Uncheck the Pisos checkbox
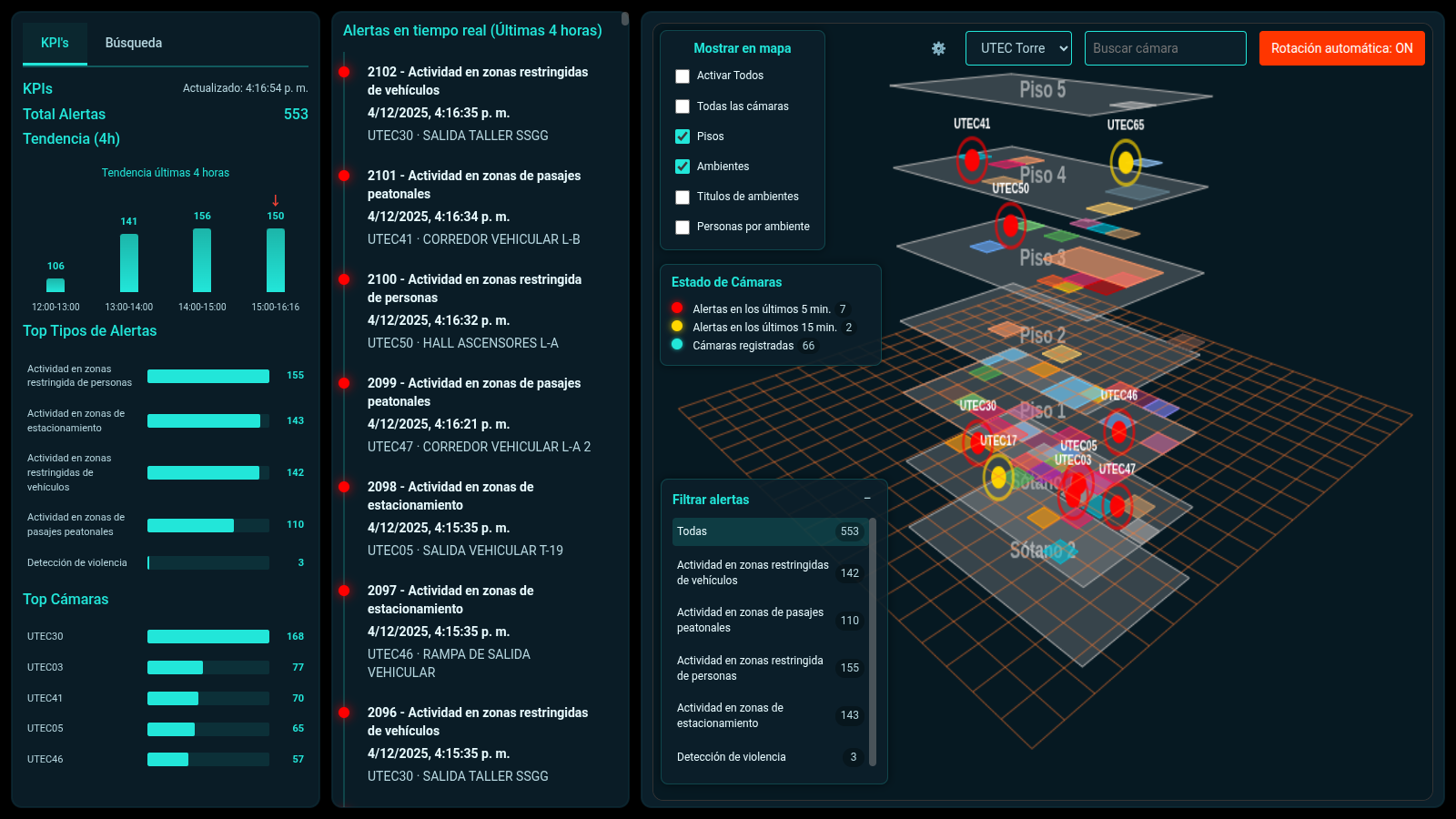Image resolution: width=1456 pixels, height=819 pixels. coord(682,136)
